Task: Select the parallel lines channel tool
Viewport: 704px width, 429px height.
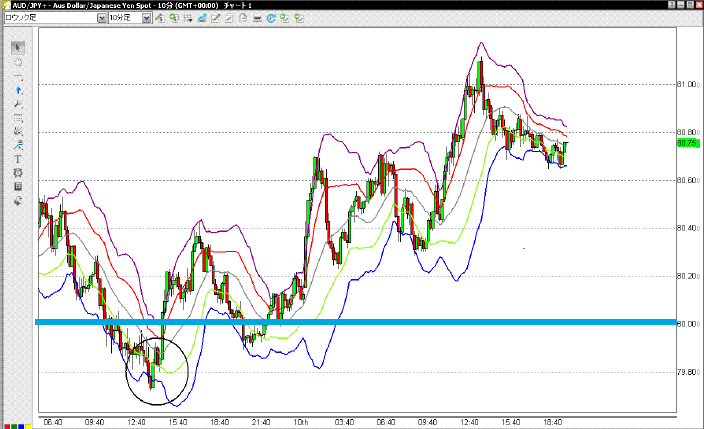Action: pos(19,118)
